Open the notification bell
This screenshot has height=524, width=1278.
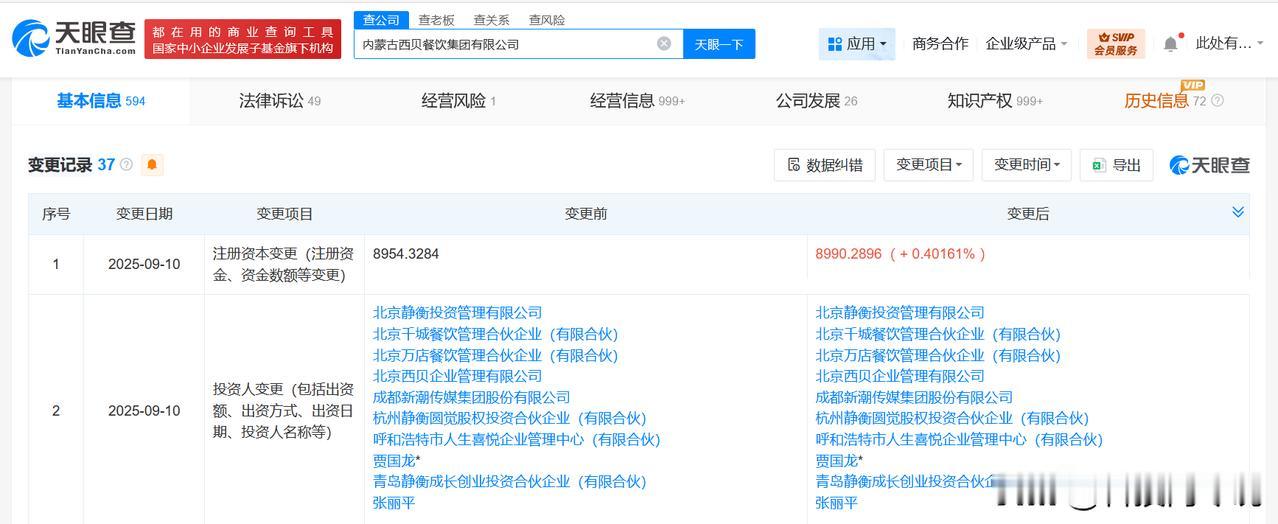(x=1171, y=44)
